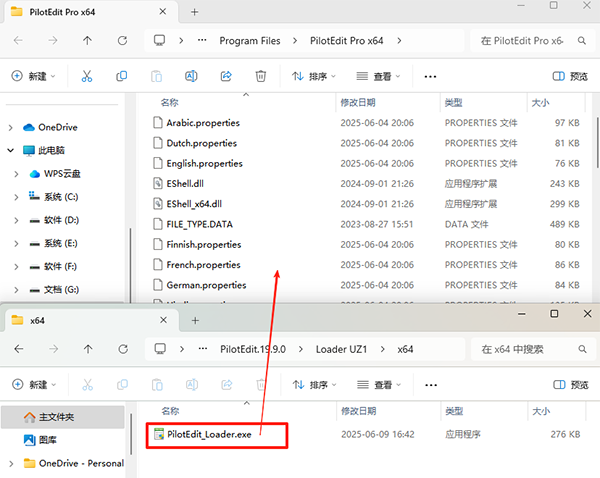Screen dimensions: 600x478
Task: Toggle 预览 preview pane in x64 window
Action: pyautogui.click(x=571, y=385)
